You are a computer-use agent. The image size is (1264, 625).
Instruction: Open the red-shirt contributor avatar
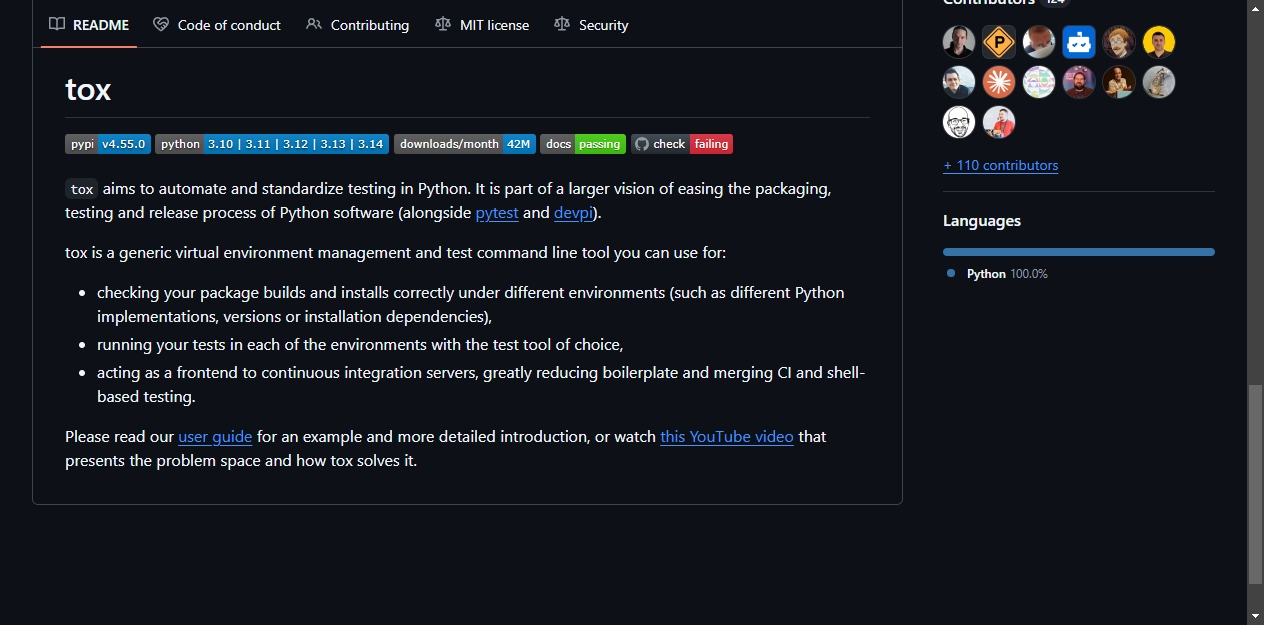coord(999,122)
